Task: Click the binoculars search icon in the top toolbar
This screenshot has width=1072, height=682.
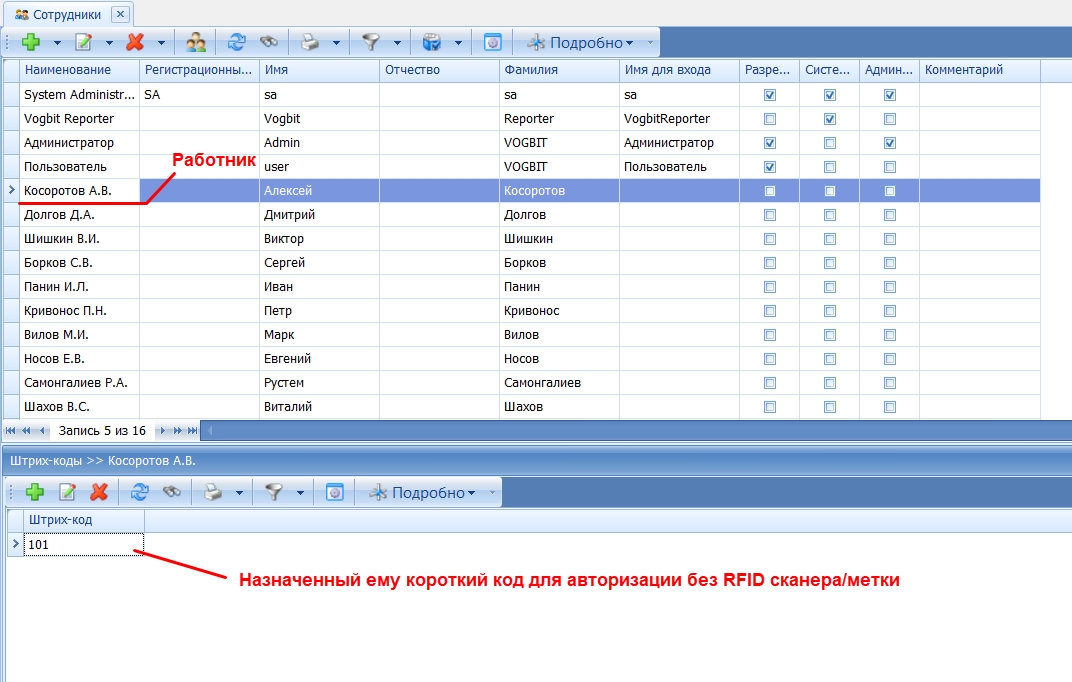Action: [x=269, y=42]
